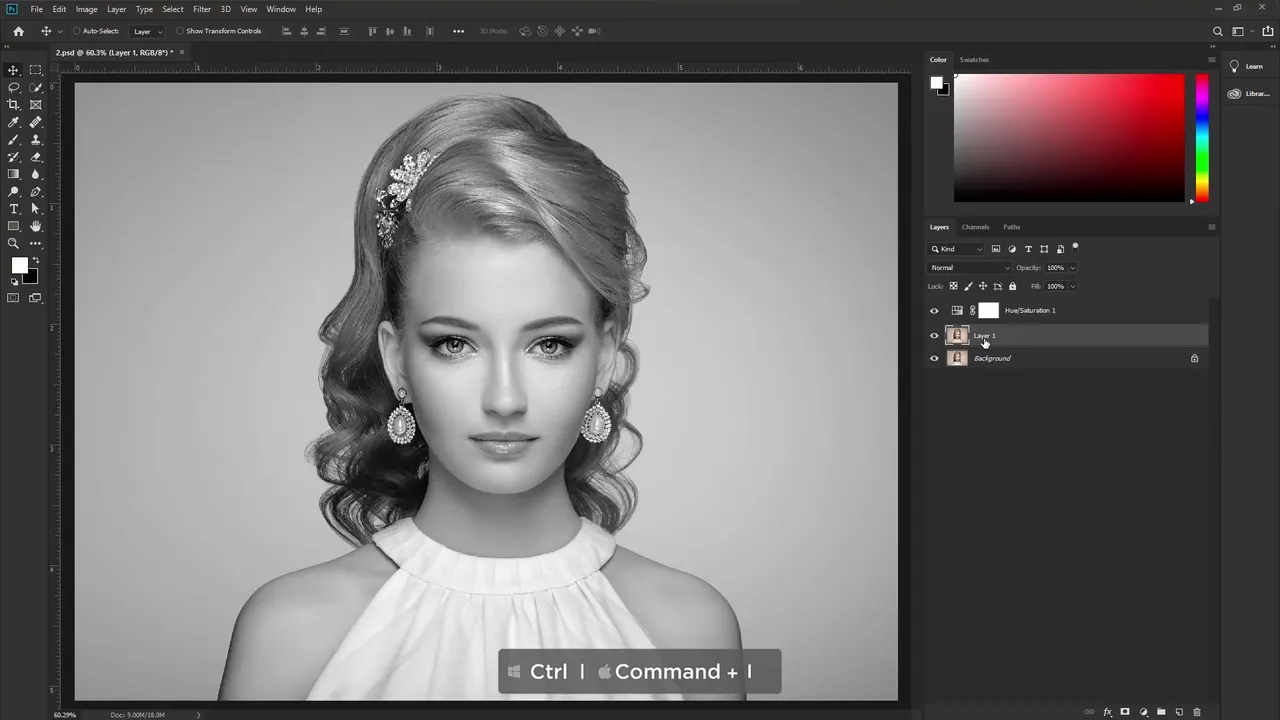
Task: Select the Horizontal Type tool
Action: click(x=14, y=209)
